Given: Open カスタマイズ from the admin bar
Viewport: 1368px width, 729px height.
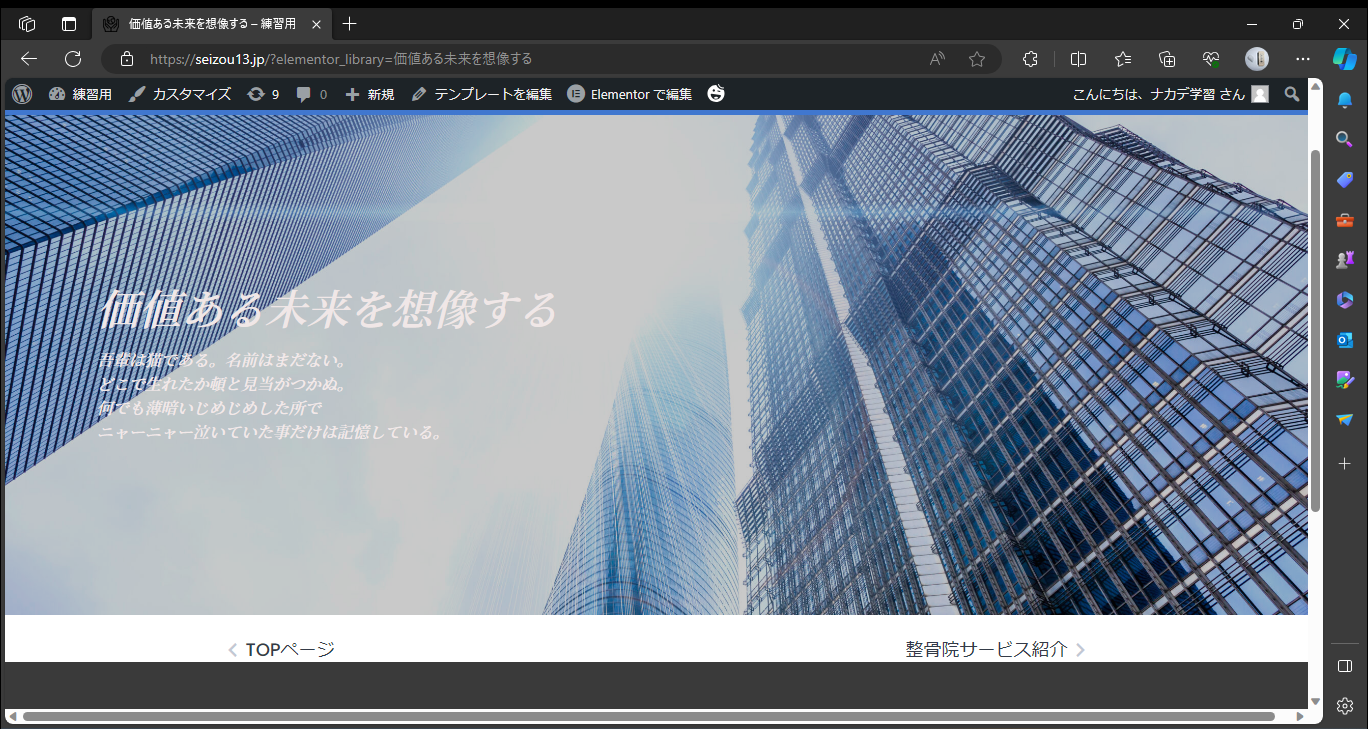Looking at the screenshot, I should tap(180, 93).
